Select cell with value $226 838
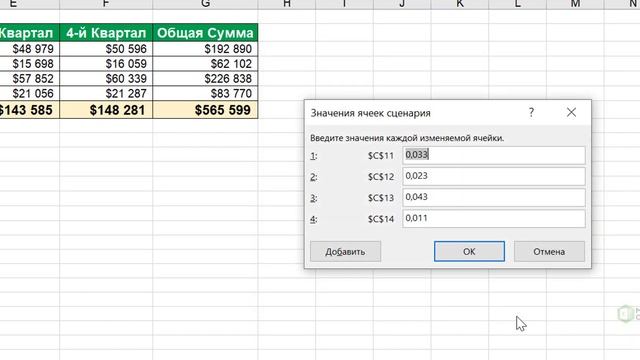The width and height of the screenshot is (640, 360). pyautogui.click(x=205, y=78)
